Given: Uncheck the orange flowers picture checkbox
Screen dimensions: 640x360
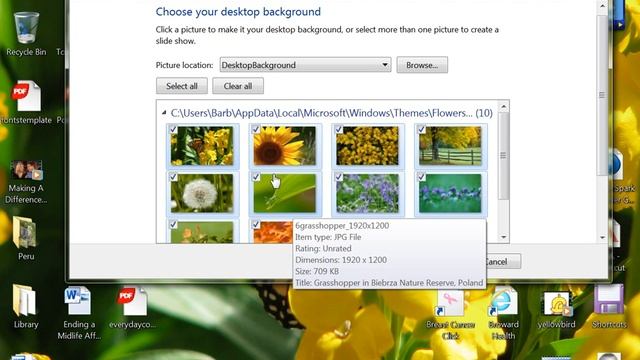Looking at the screenshot, I should (256, 224).
